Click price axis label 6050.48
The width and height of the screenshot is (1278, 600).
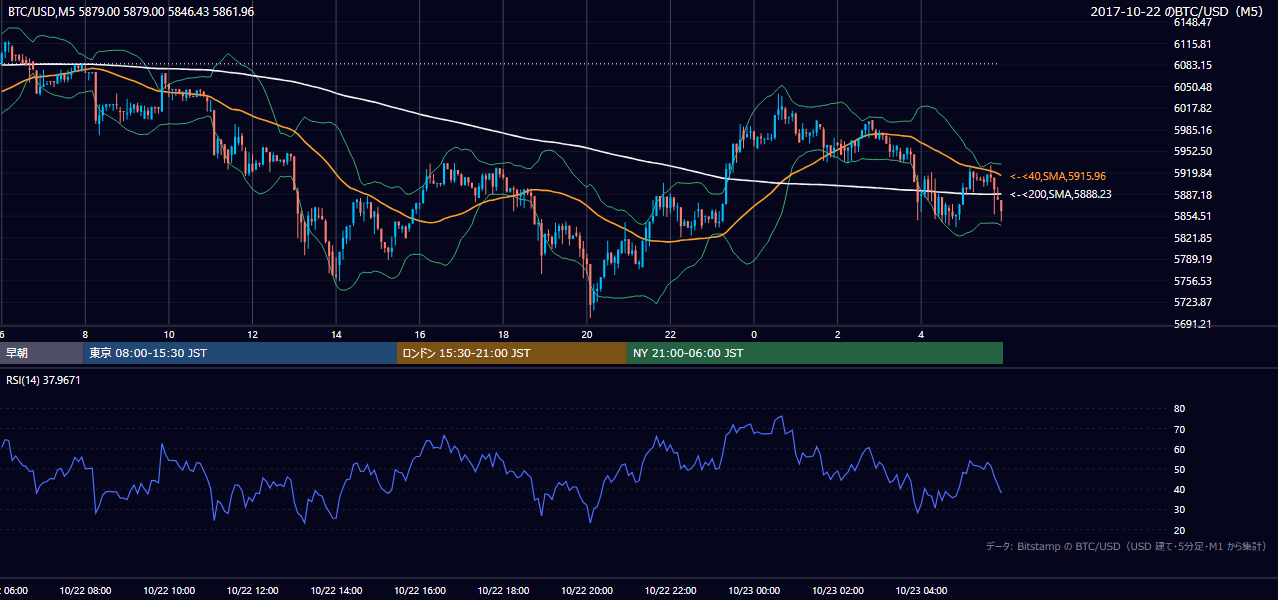pos(1193,87)
